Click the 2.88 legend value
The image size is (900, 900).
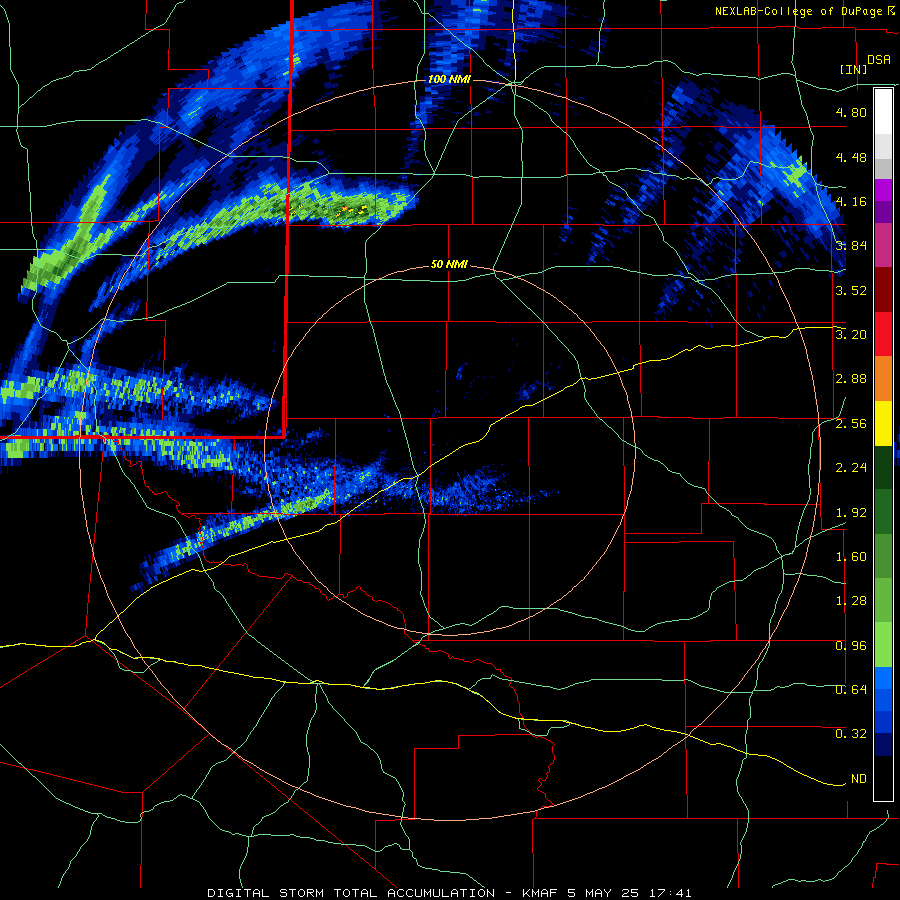851,379
